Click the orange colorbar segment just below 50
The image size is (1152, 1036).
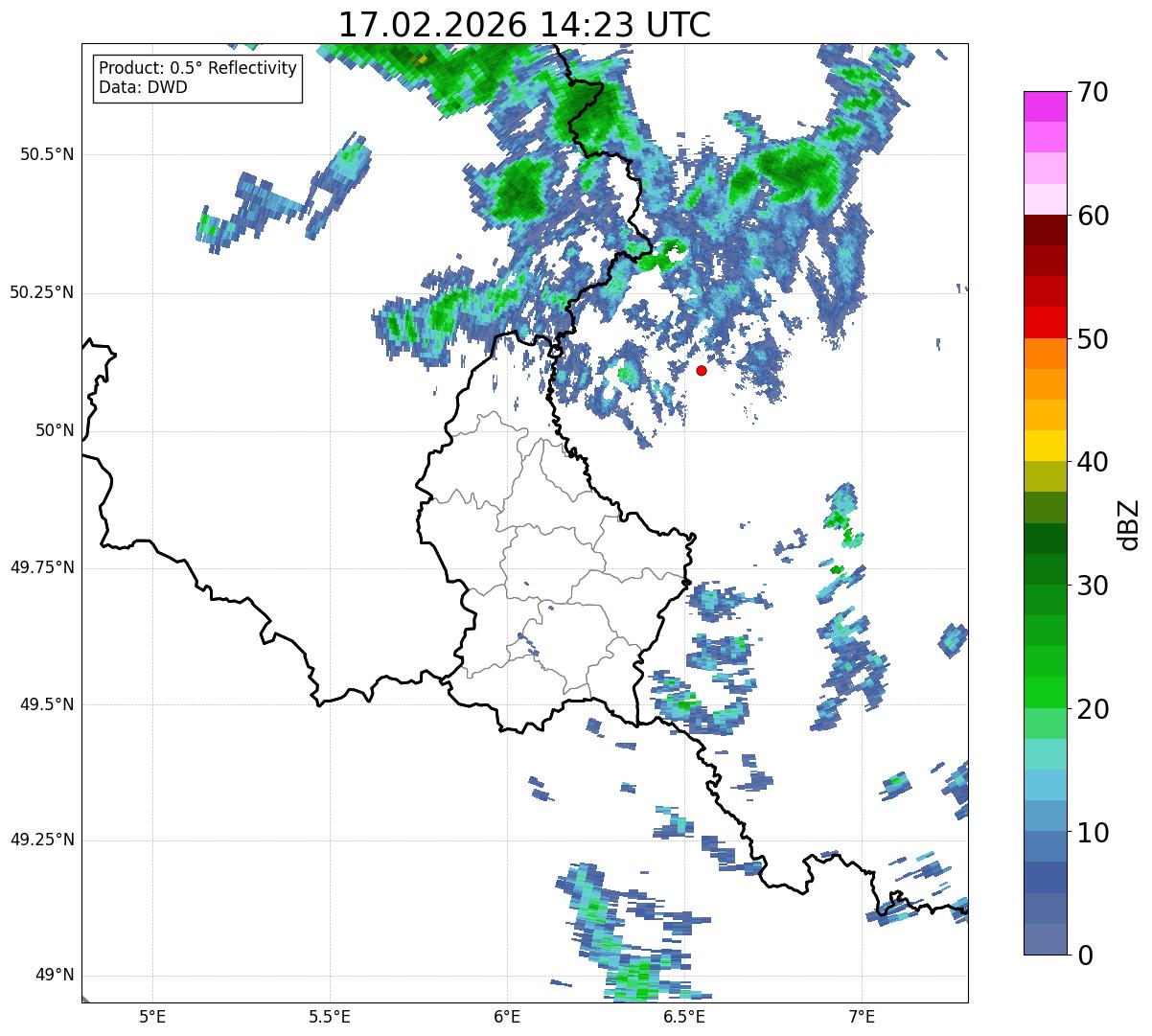pyautogui.click(x=1045, y=354)
